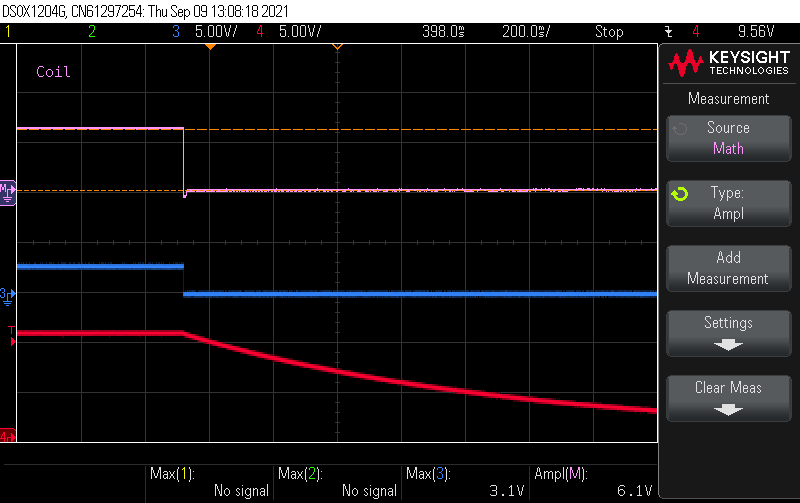Open the Settings softkey submenu
The height and width of the screenshot is (503, 800).
coord(729,333)
